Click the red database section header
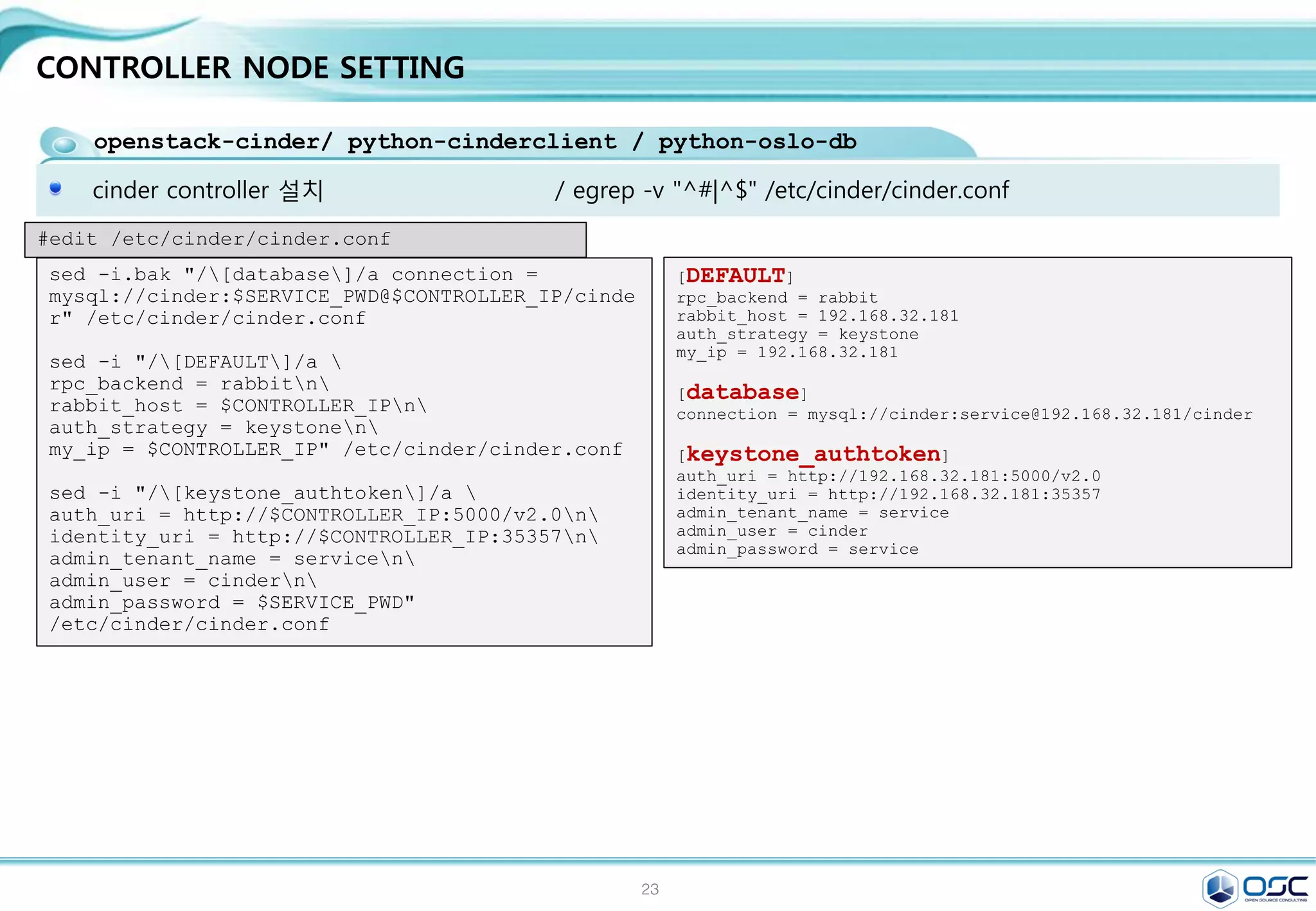The width and height of the screenshot is (1316, 911). (742, 392)
